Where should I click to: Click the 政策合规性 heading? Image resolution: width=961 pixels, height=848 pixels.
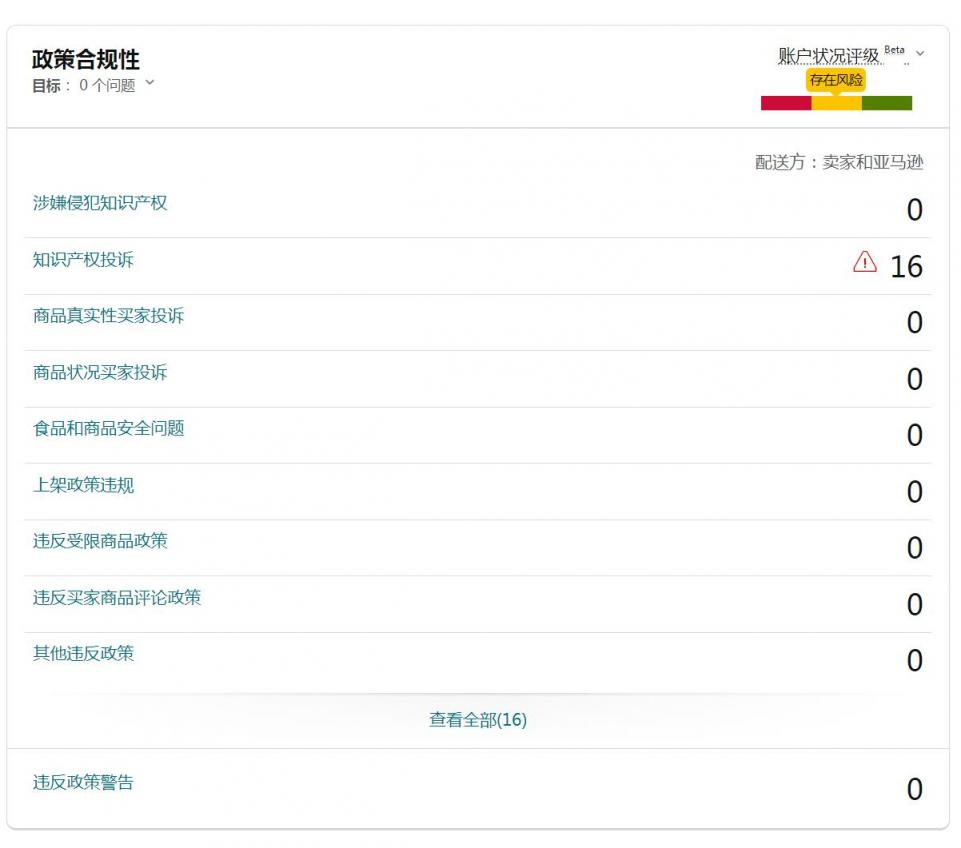(85, 59)
